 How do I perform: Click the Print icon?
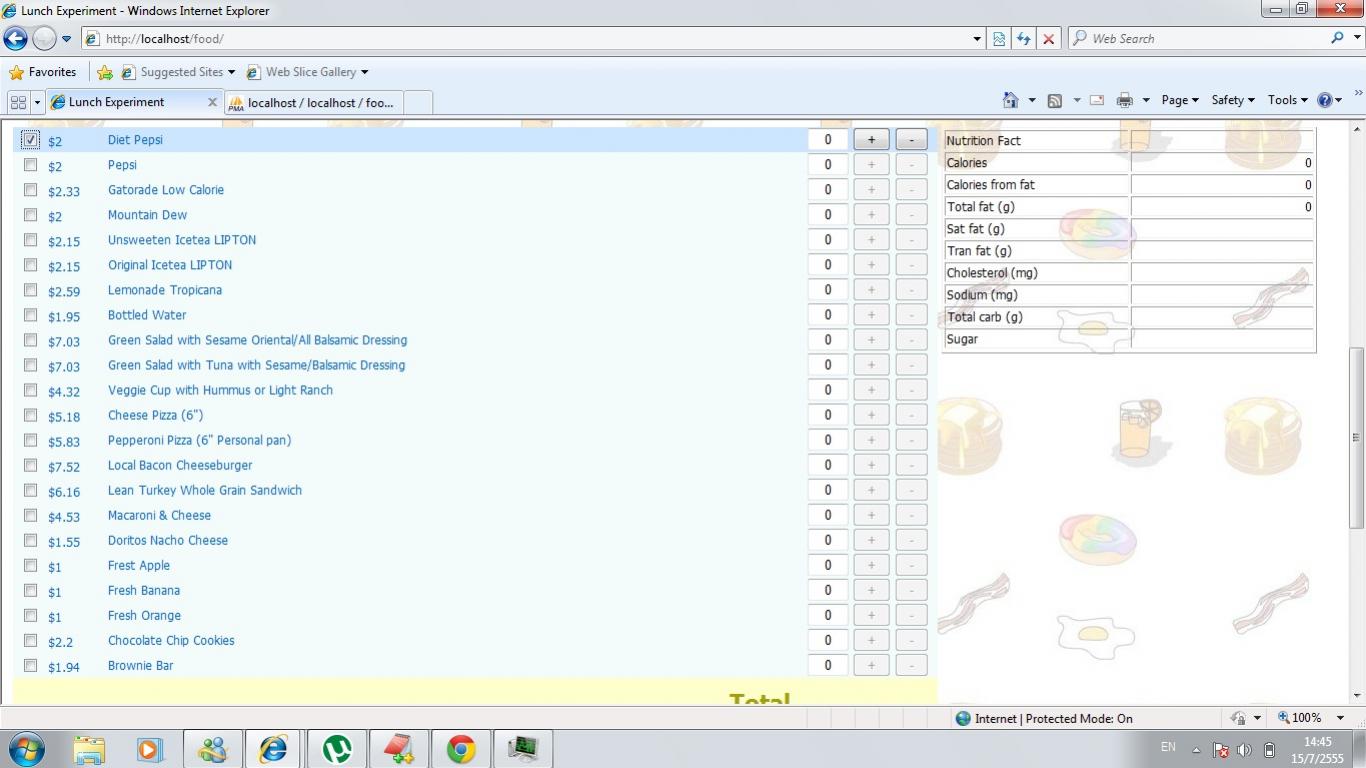(x=1125, y=100)
